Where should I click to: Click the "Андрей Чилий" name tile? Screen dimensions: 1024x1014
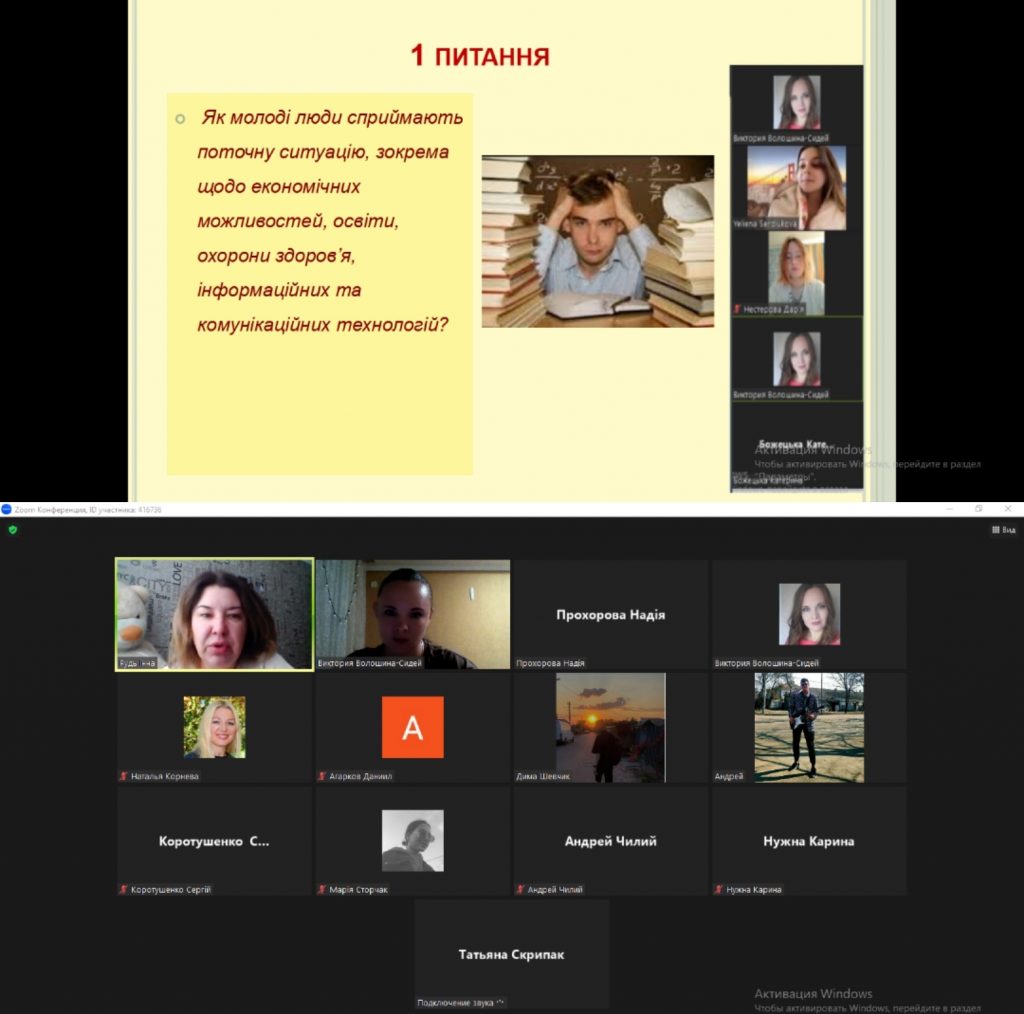pos(610,841)
